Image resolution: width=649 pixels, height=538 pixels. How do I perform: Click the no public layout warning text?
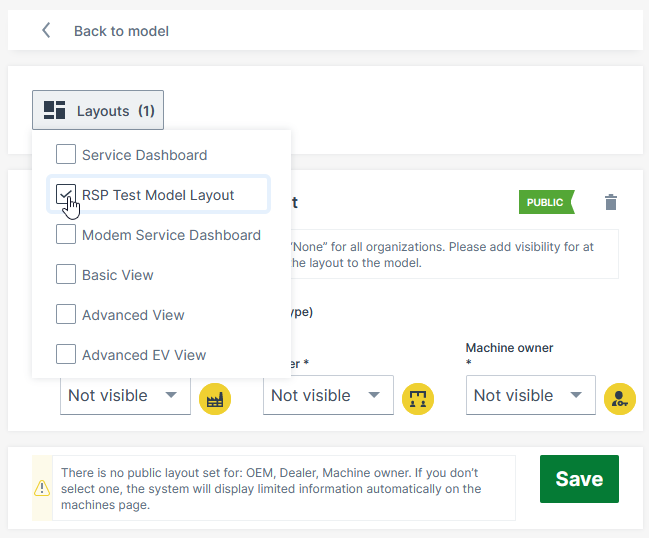(271, 489)
